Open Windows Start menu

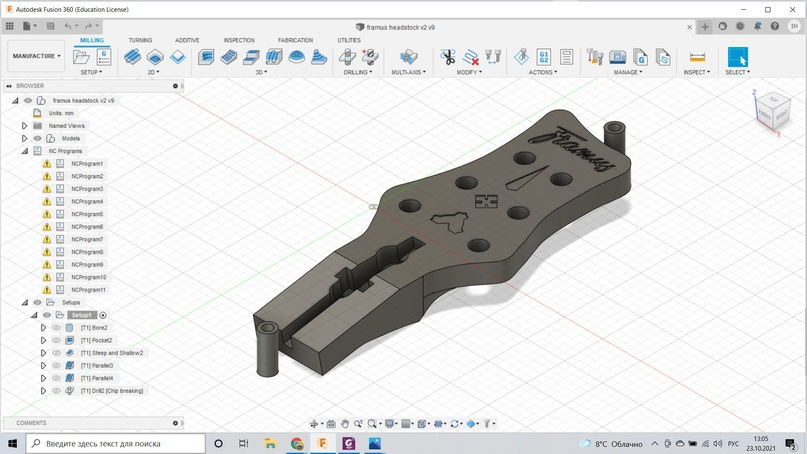[x=12, y=443]
